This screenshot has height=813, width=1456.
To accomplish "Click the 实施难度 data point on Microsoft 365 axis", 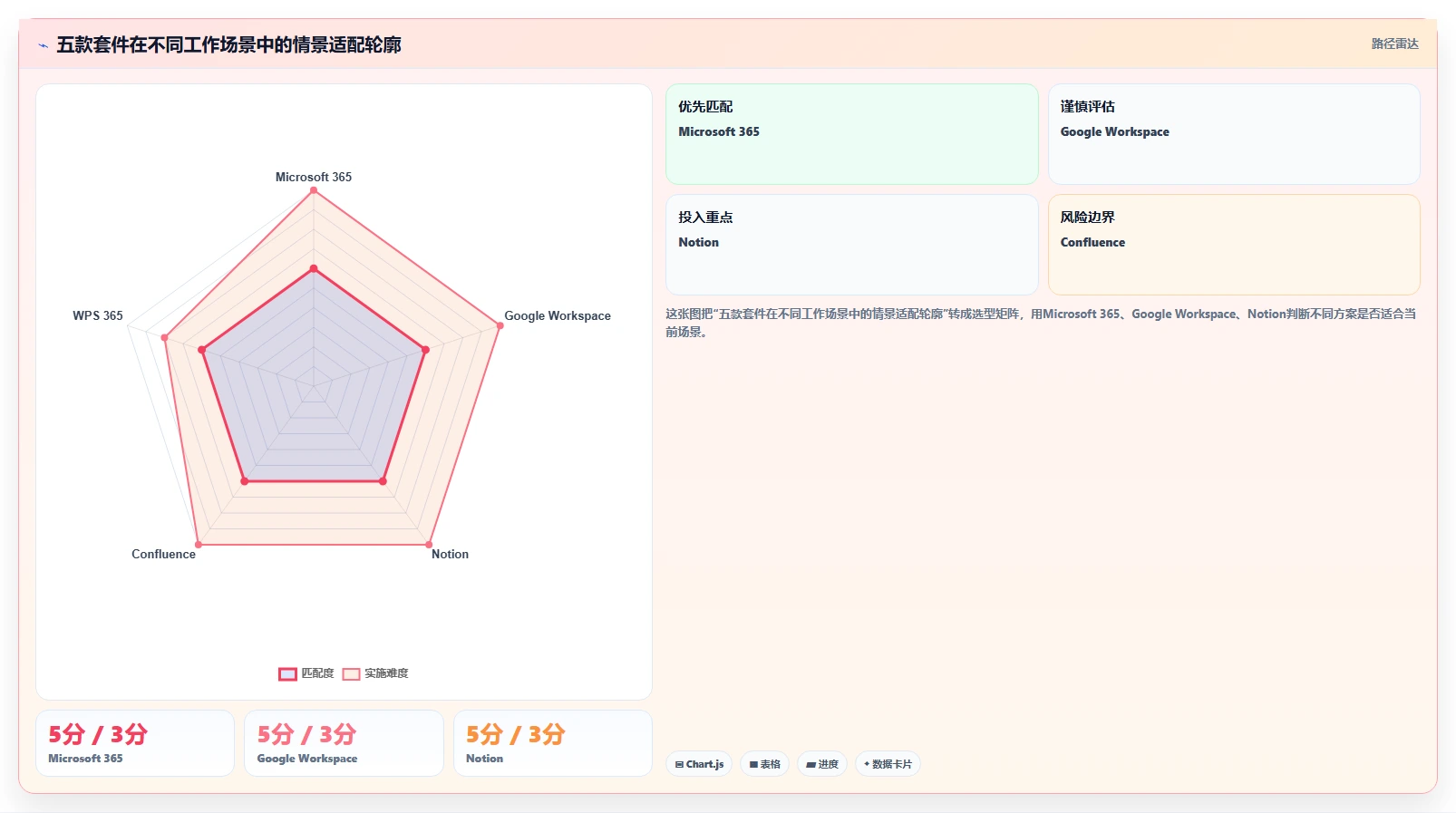I will 314,190.
